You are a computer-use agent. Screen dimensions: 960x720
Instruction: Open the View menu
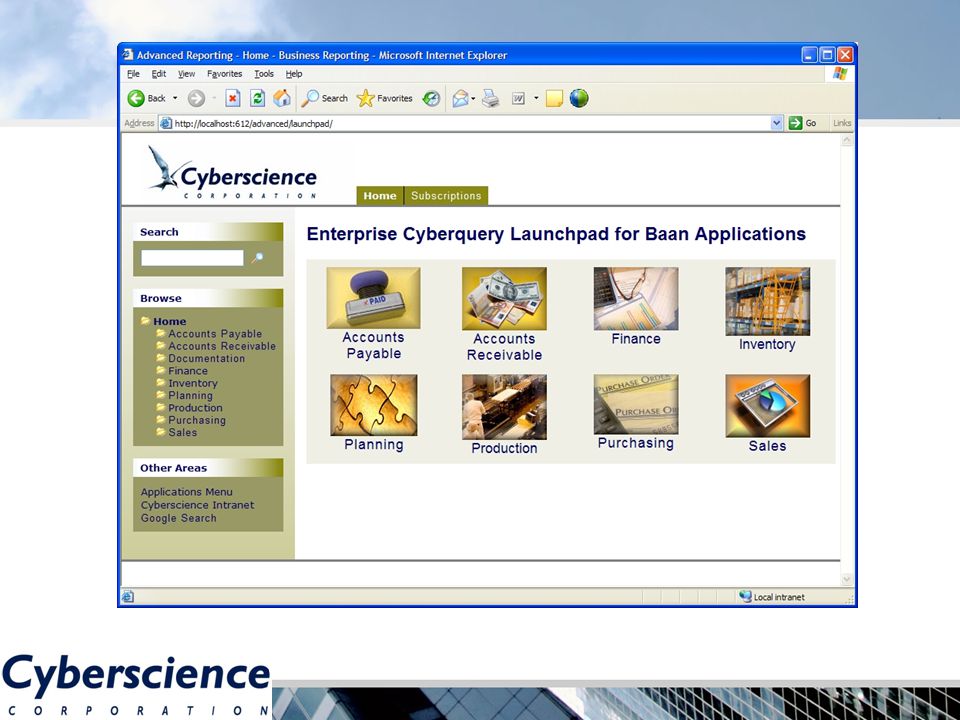[186, 73]
